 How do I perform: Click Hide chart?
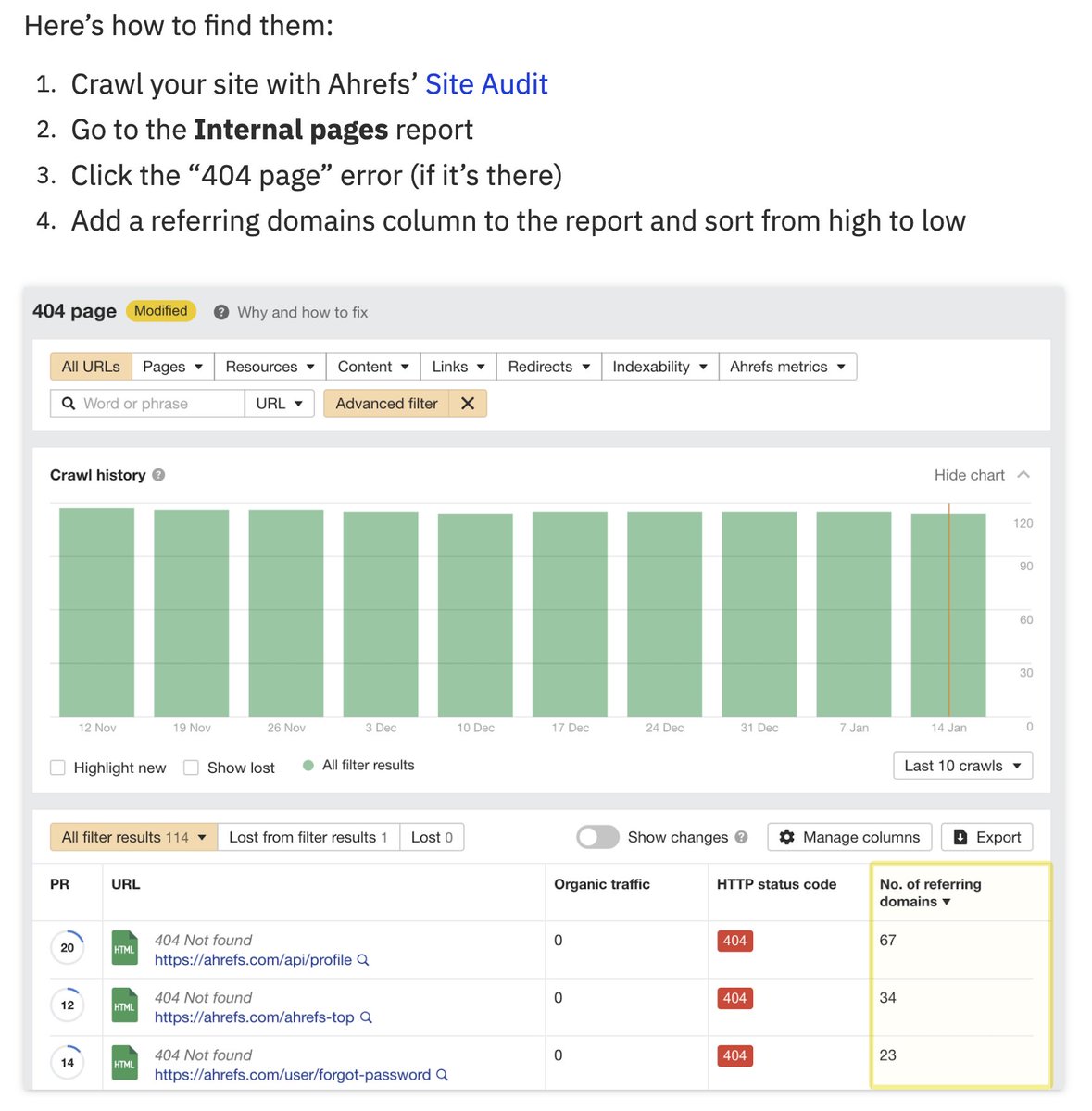point(969,475)
